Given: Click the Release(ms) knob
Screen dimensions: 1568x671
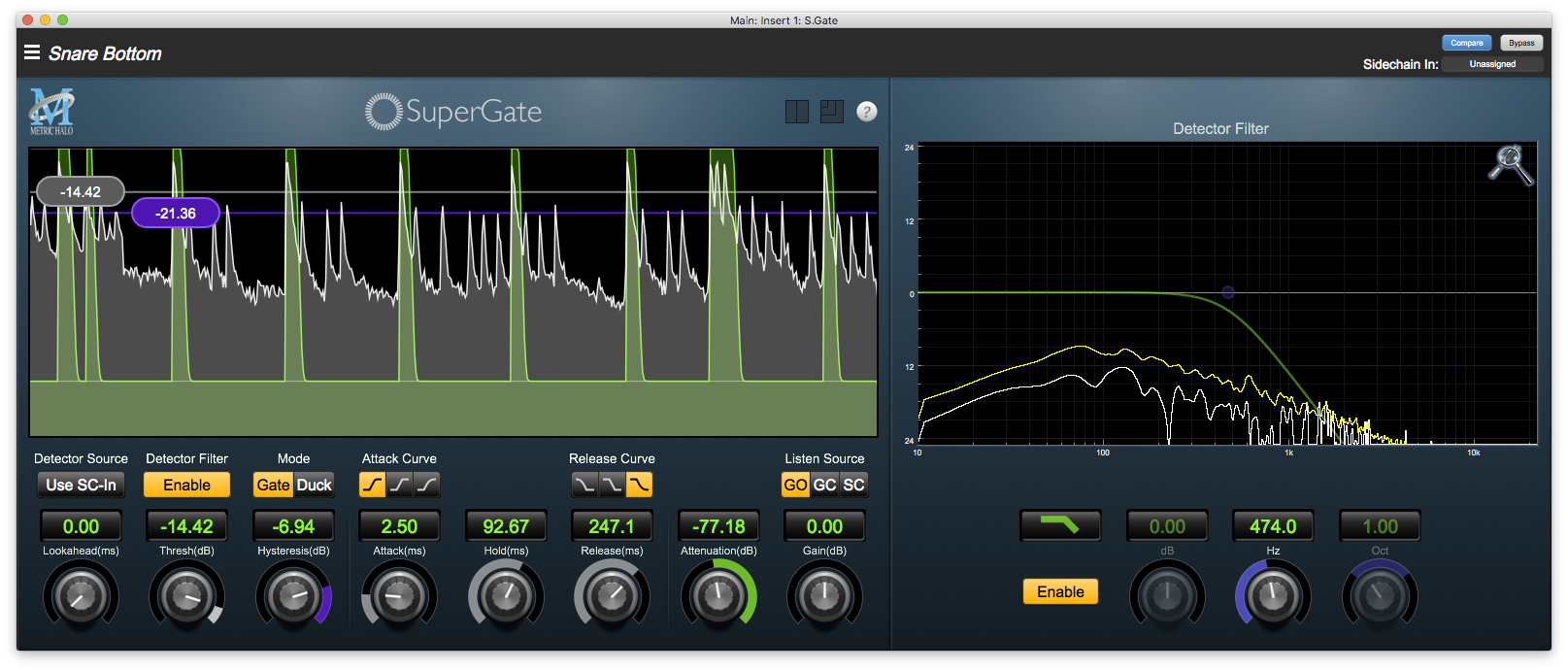Looking at the screenshot, I should click(x=612, y=596).
